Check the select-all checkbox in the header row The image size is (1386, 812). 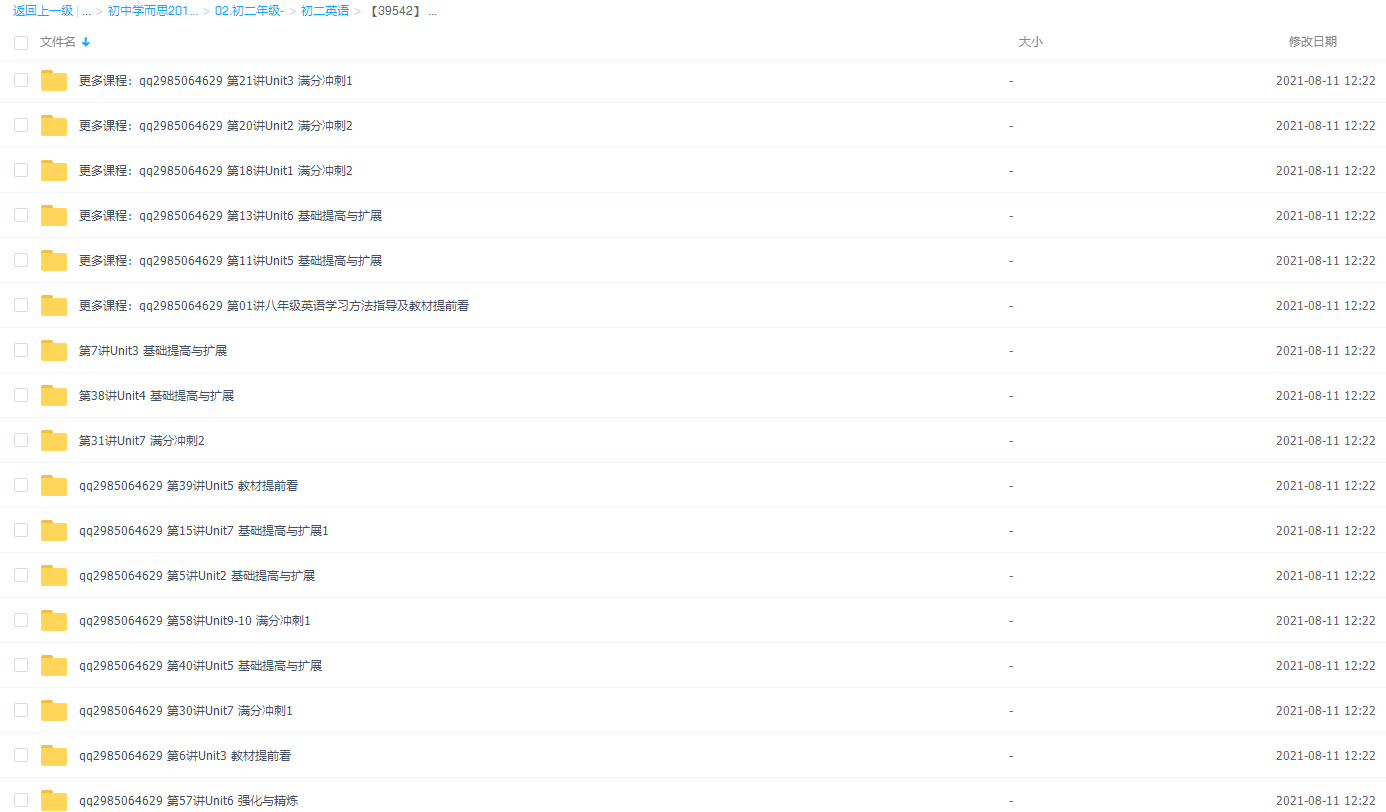pos(21,42)
